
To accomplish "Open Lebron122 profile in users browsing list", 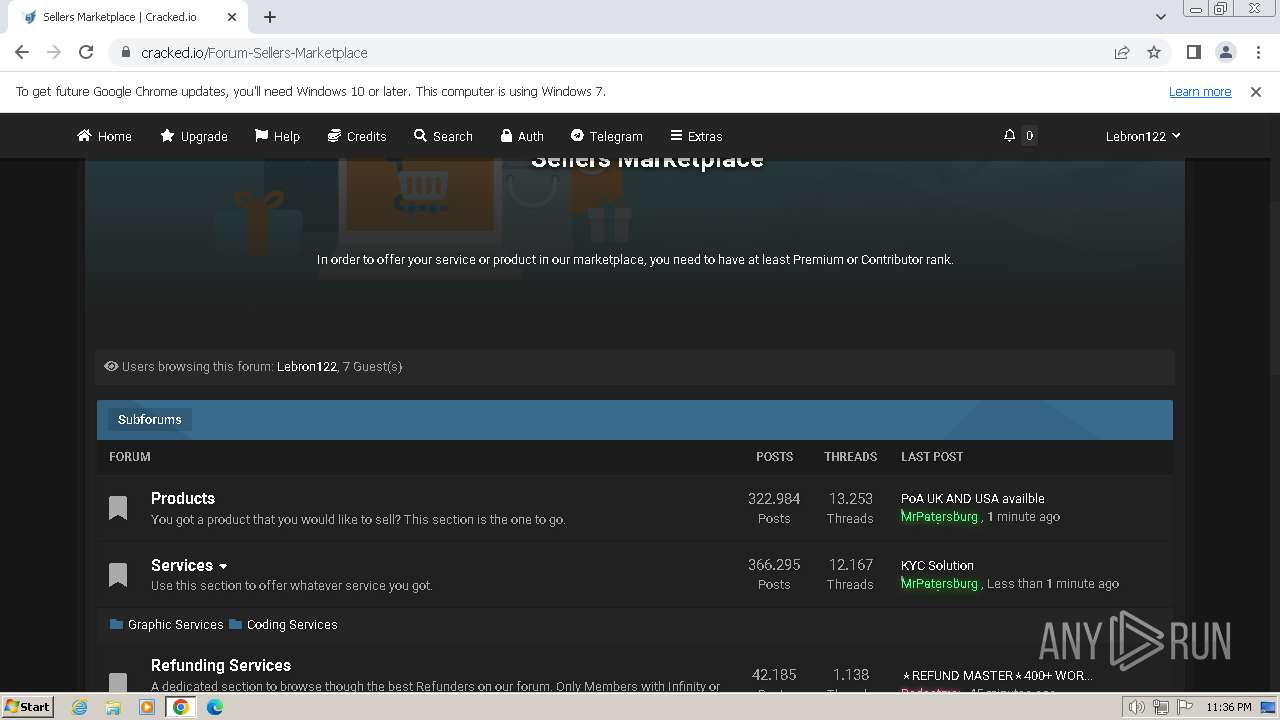I will pyautogui.click(x=306, y=367).
